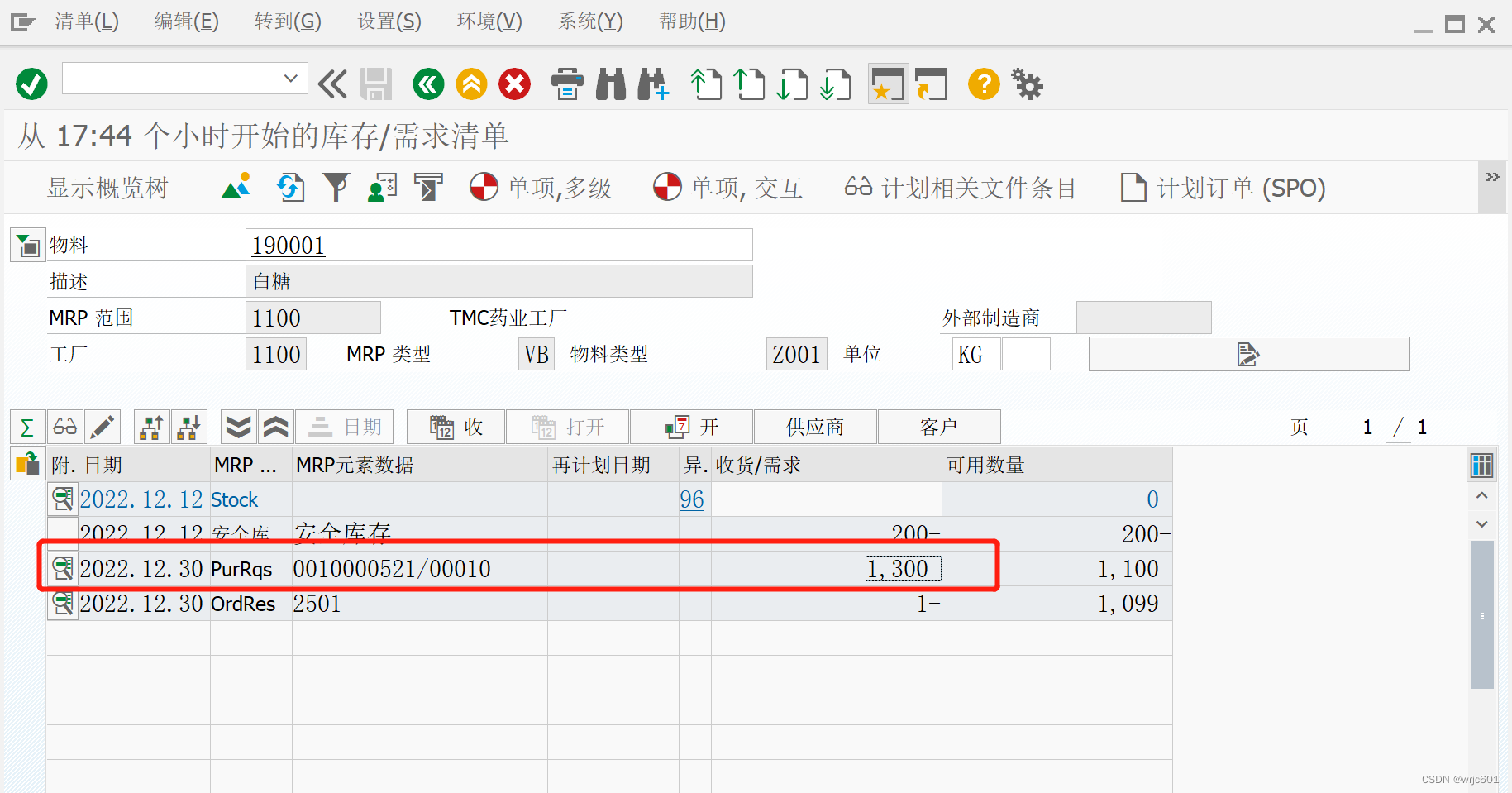Click the 收 calendar button
This screenshot has width=1512, height=793.
coord(456,428)
